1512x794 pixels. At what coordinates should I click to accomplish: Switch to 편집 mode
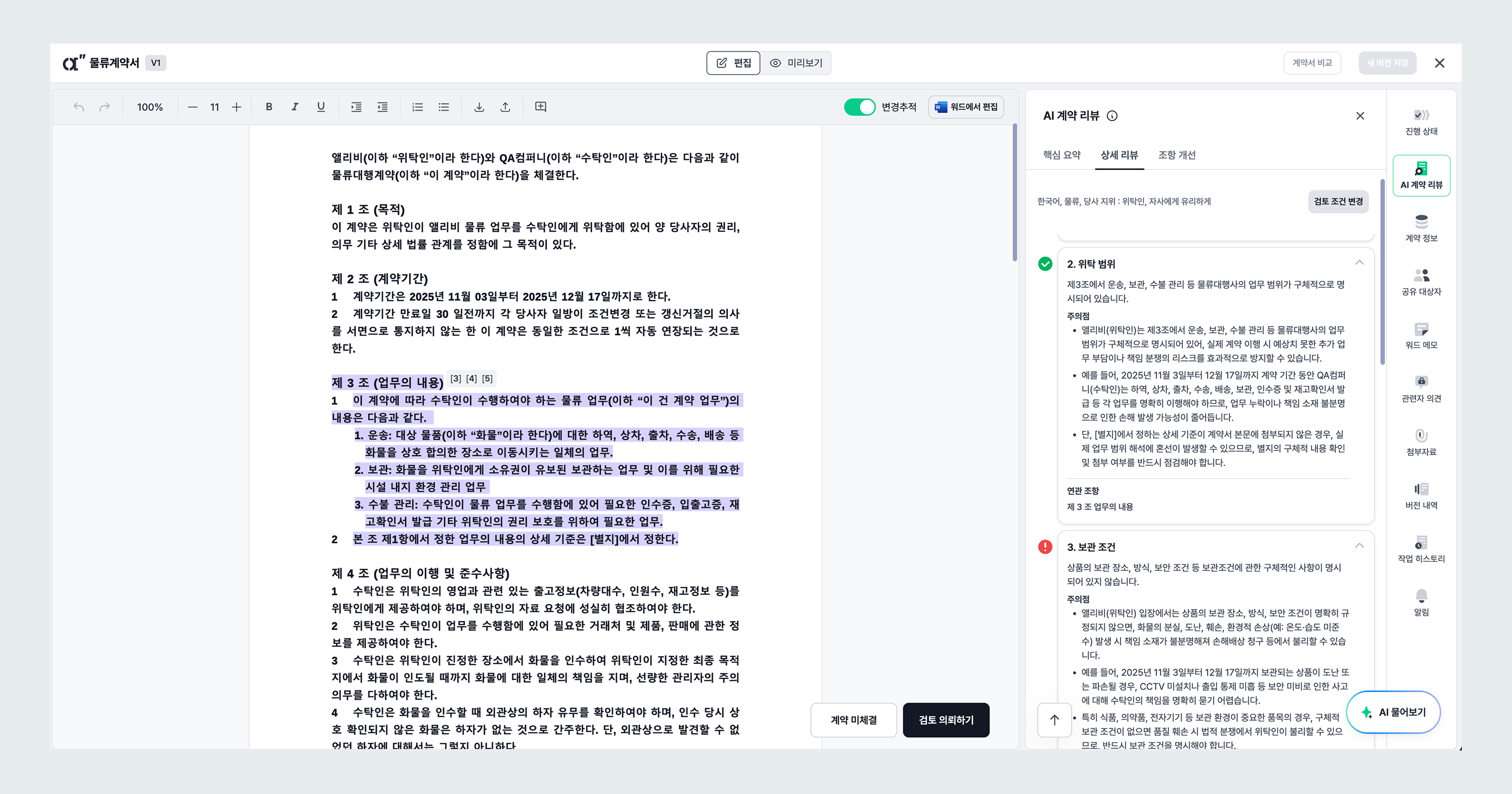click(733, 63)
